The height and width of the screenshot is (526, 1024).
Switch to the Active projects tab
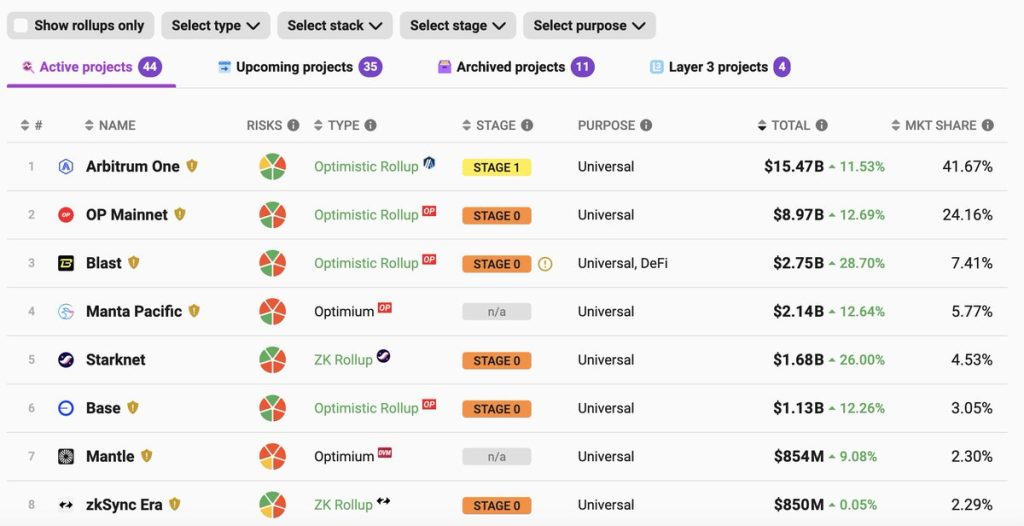point(91,67)
